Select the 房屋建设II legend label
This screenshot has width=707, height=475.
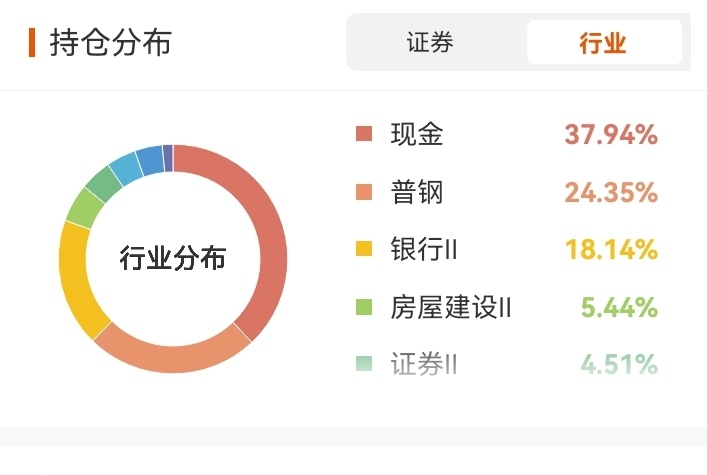[451, 307]
